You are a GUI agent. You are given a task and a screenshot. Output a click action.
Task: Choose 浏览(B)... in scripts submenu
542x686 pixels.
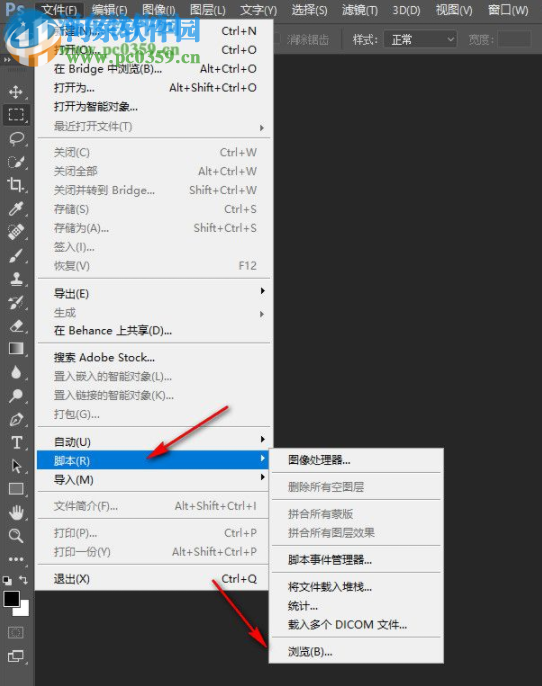(x=357, y=651)
